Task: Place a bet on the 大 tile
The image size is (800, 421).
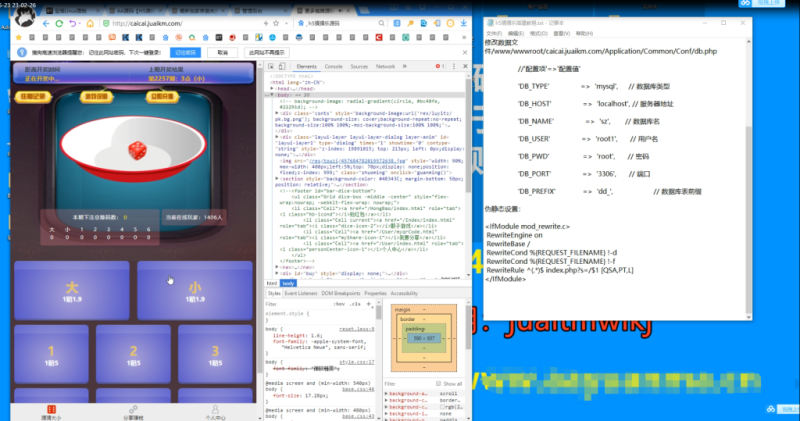Action: point(71,289)
